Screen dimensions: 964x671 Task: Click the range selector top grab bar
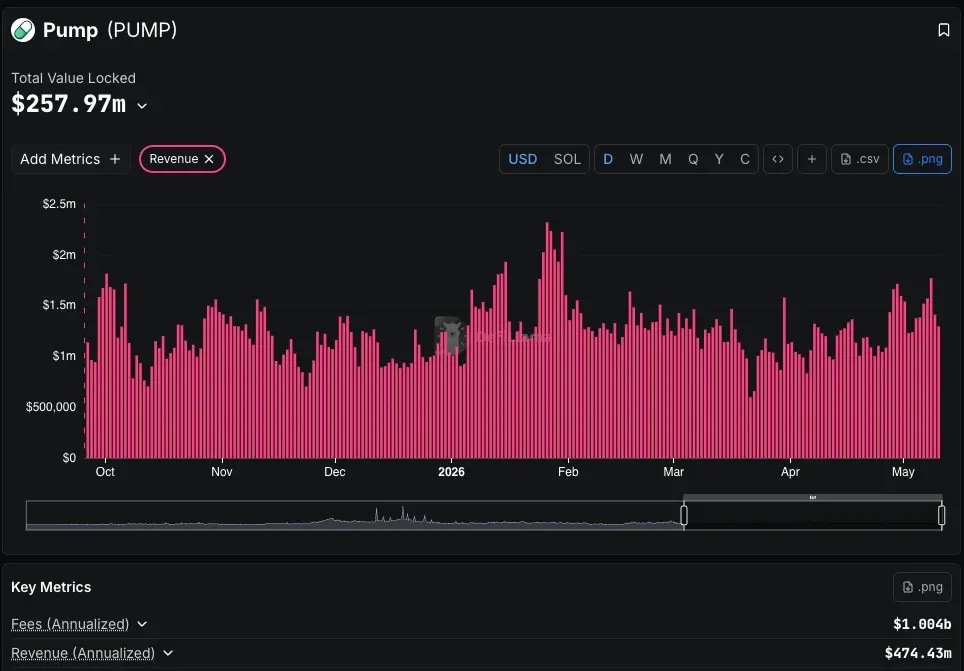(813, 497)
